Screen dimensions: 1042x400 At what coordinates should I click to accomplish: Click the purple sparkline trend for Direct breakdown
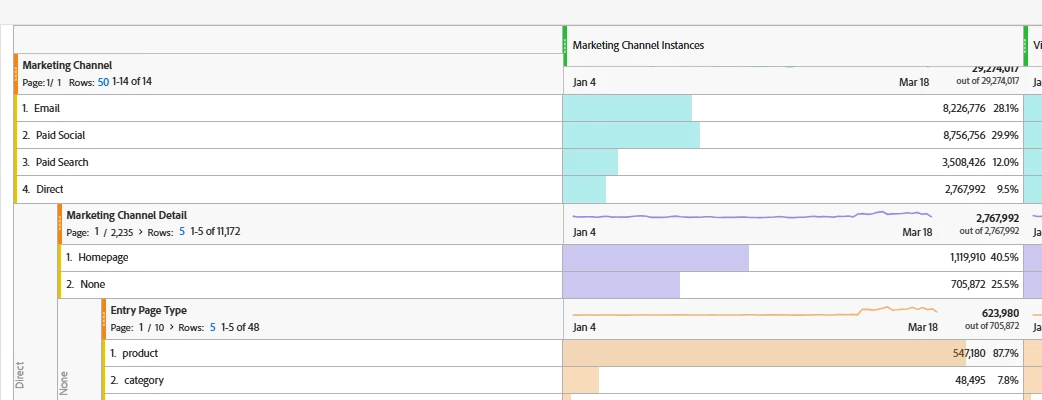tap(750, 214)
